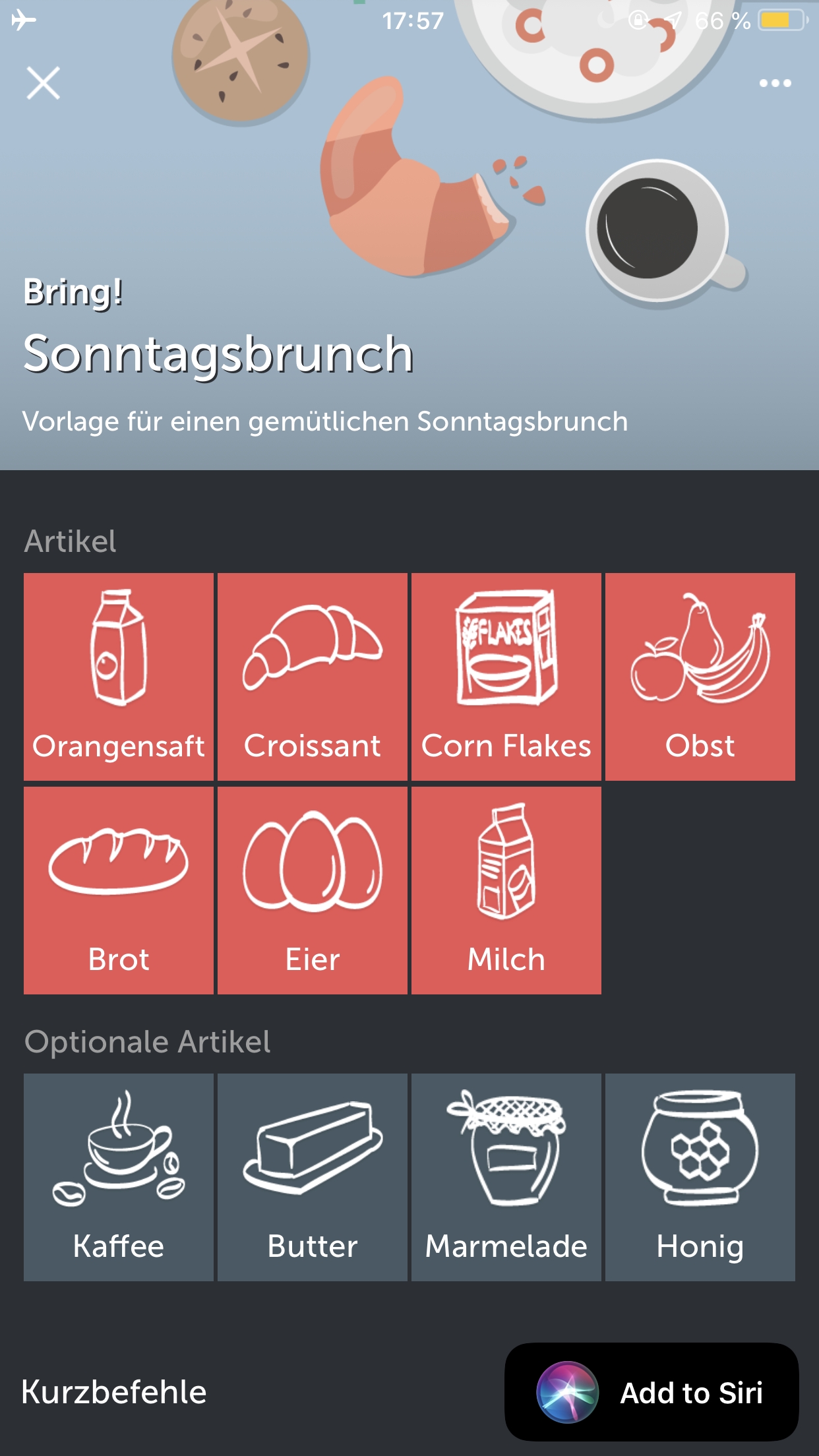Viewport: 819px width, 1456px height.
Task: Tap the Corn Flakes box icon
Action: 506,648
